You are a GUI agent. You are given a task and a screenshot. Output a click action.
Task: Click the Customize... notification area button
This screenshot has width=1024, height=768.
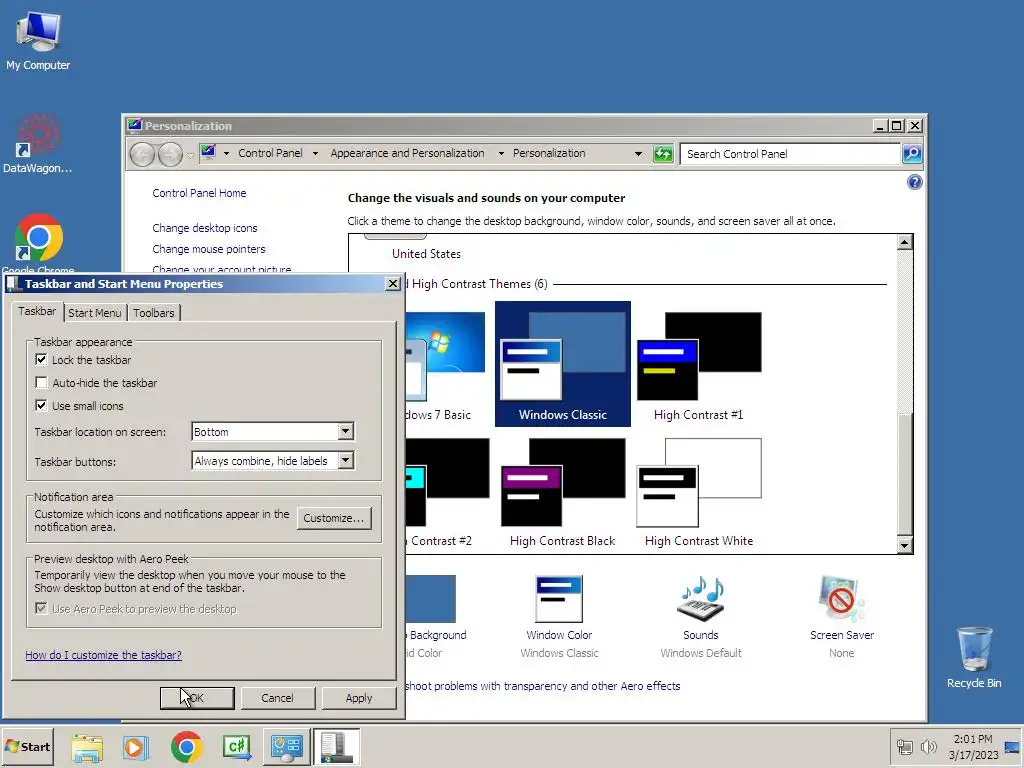coord(334,518)
